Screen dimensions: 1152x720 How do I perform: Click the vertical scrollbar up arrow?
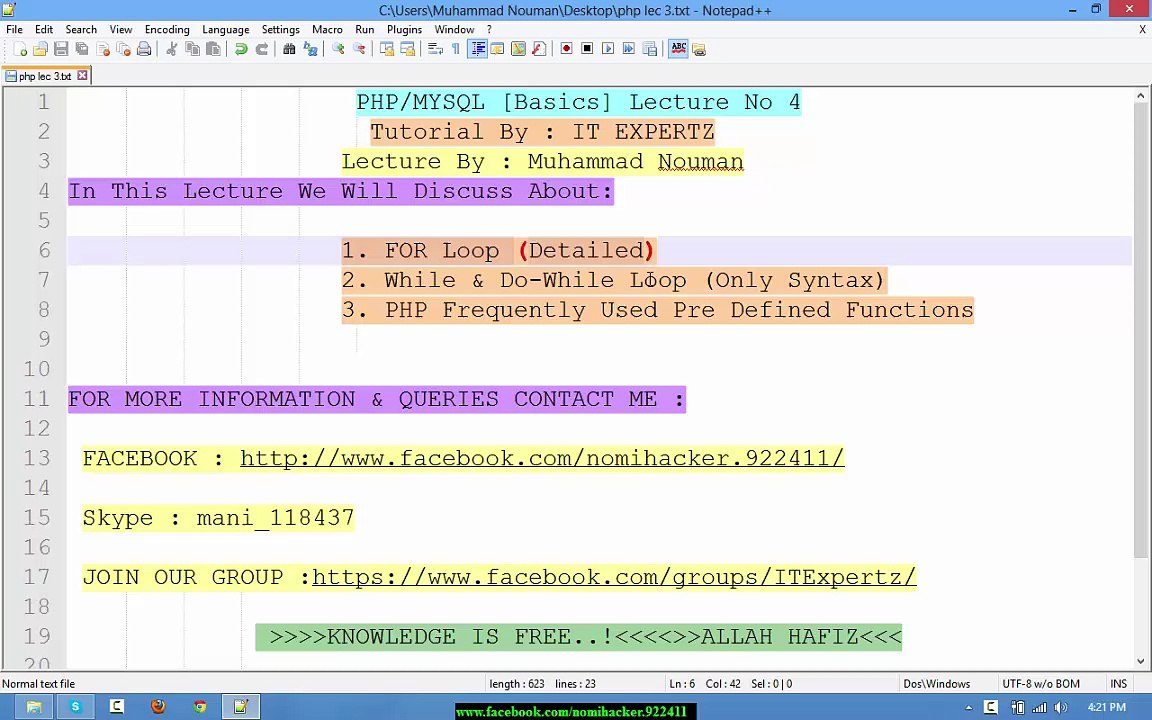click(x=1140, y=96)
